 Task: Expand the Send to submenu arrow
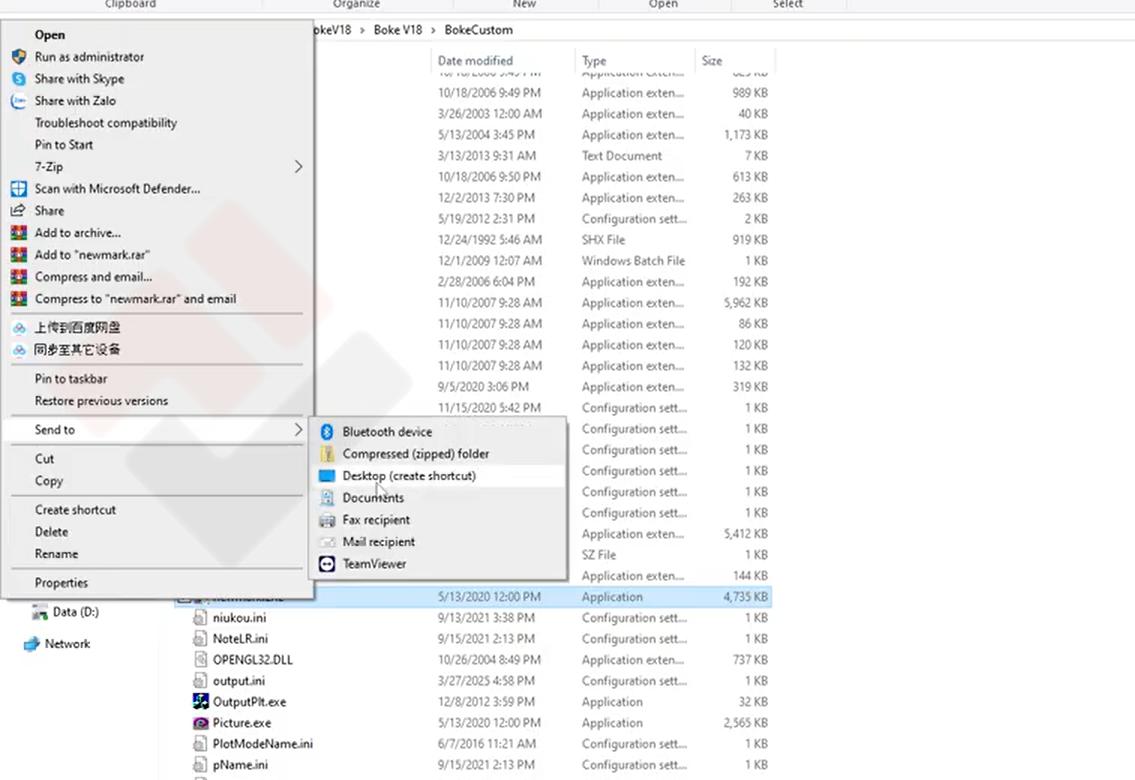point(298,430)
